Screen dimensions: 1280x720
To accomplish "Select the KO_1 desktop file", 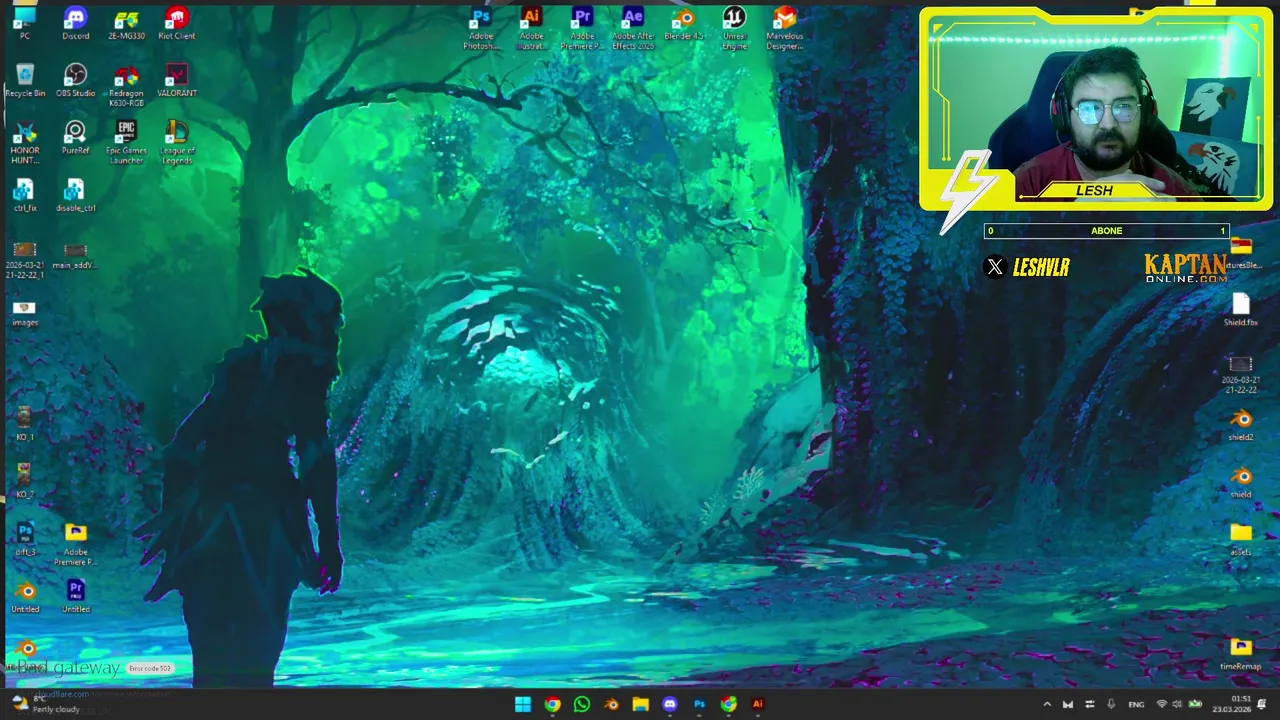I will coord(25,424).
